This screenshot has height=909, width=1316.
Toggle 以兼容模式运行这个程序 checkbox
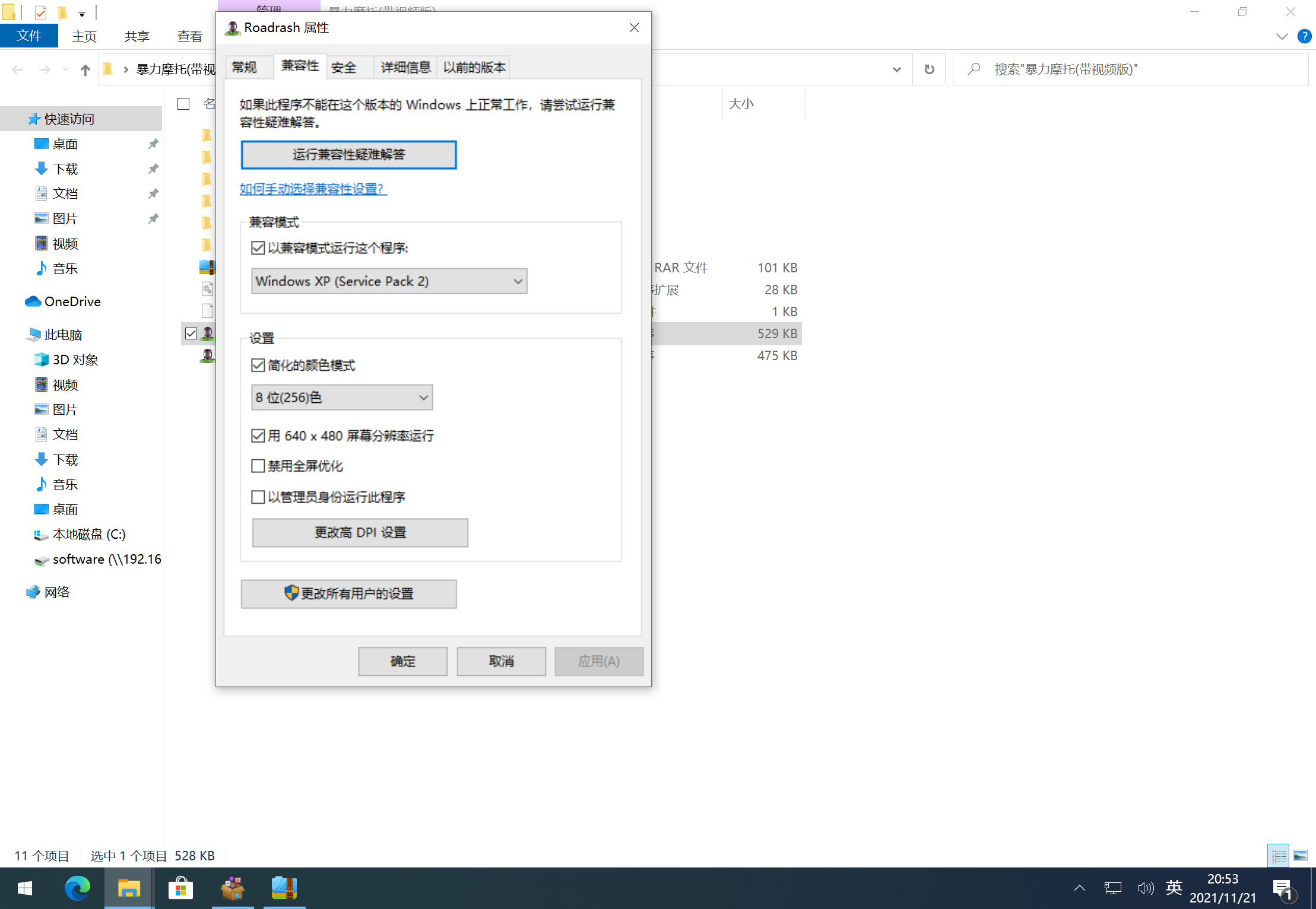click(258, 248)
